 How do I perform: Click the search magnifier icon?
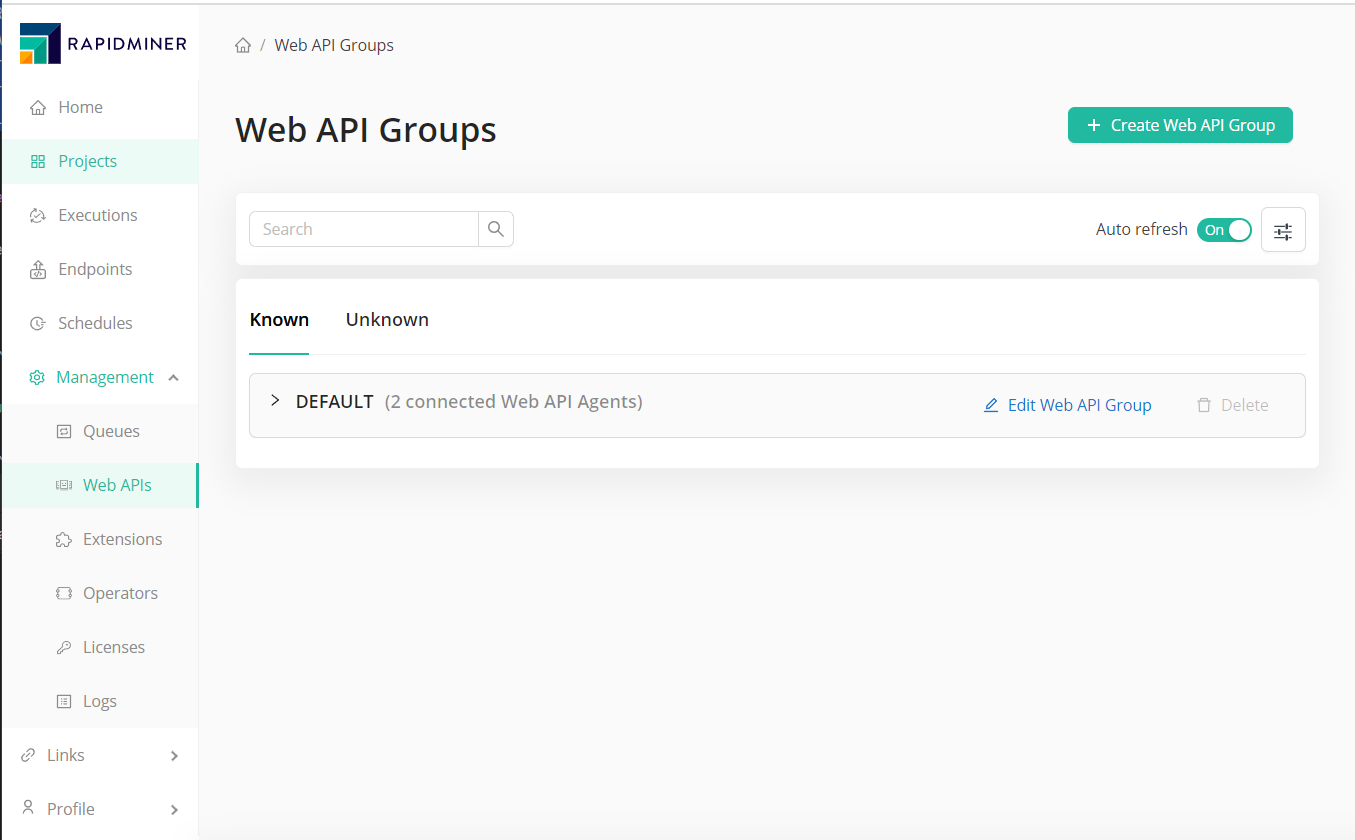[x=495, y=229]
